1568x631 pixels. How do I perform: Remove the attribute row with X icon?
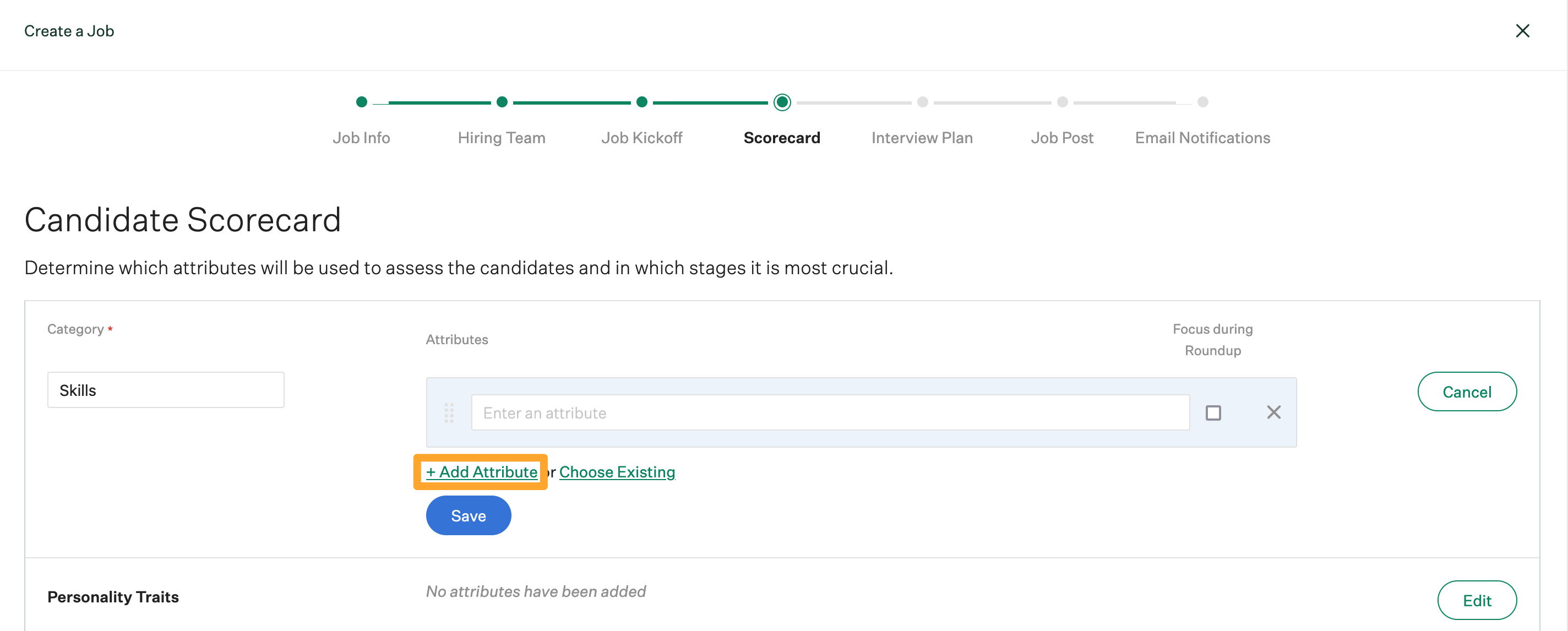coord(1273,412)
